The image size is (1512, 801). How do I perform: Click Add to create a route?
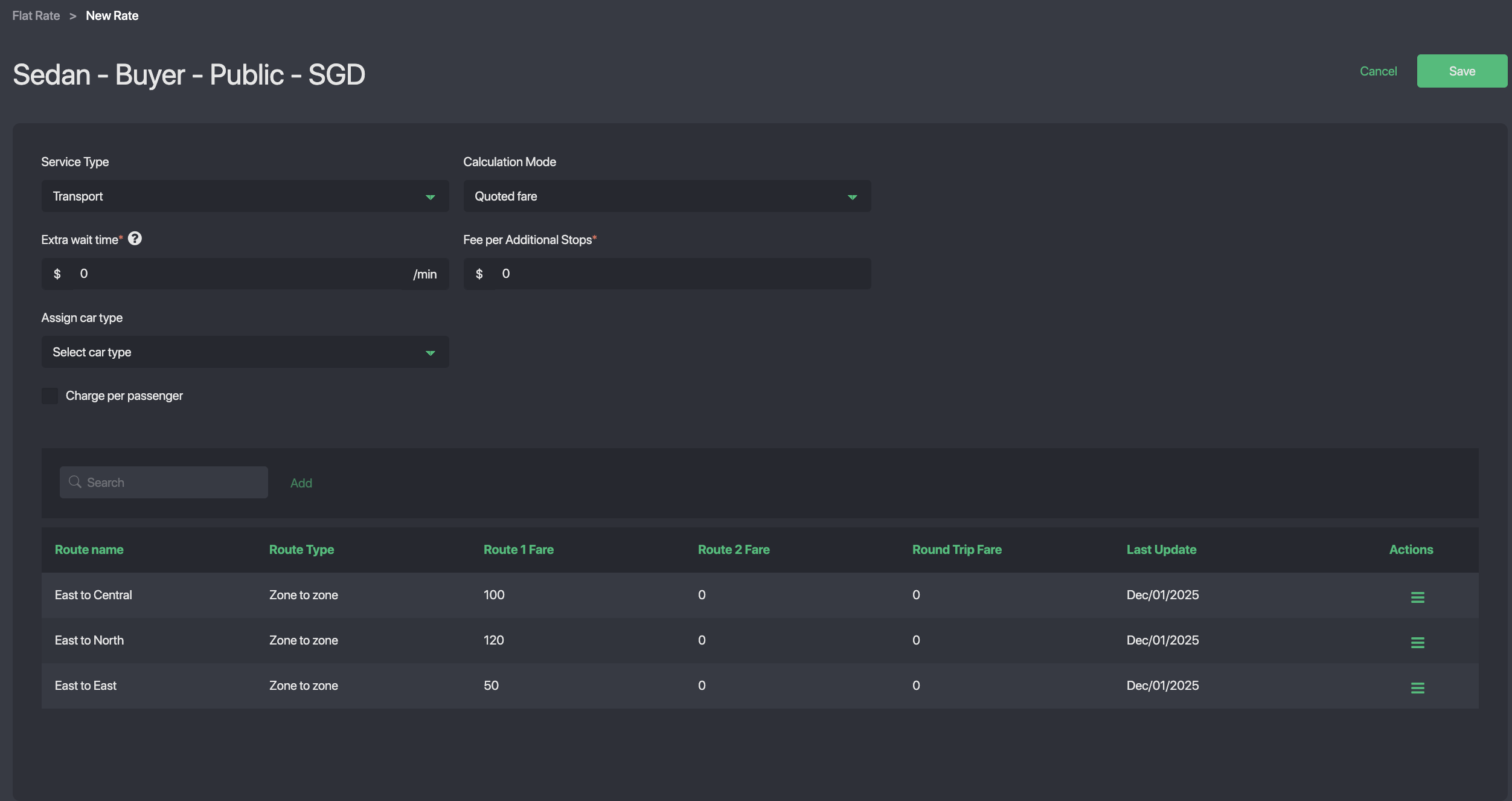(x=301, y=483)
